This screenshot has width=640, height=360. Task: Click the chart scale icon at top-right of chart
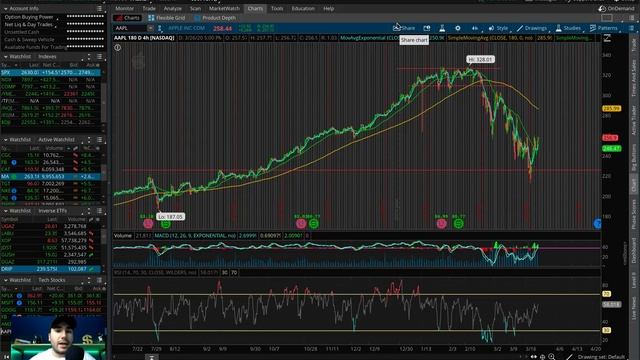coord(607,38)
